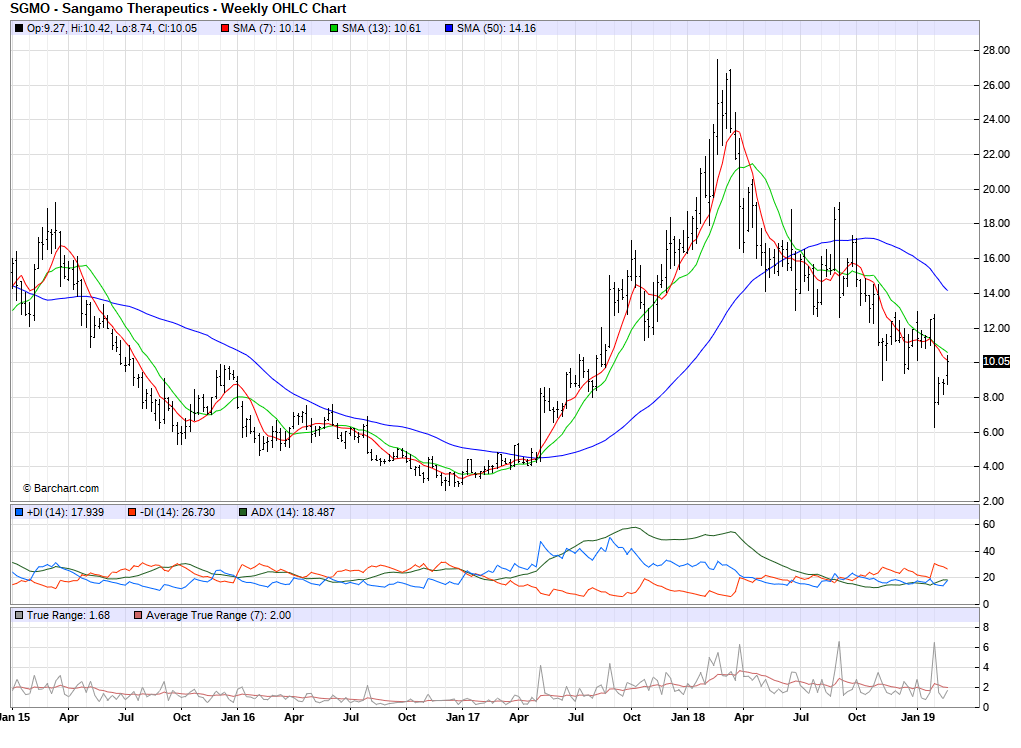Click the blue +DI (14) legend swatch

coord(19,512)
